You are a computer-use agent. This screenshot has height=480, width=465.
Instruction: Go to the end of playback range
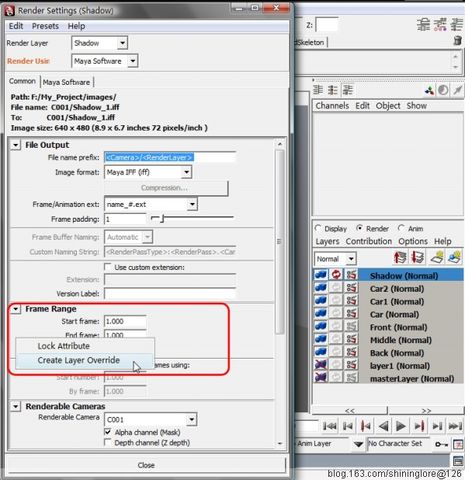[455, 426]
